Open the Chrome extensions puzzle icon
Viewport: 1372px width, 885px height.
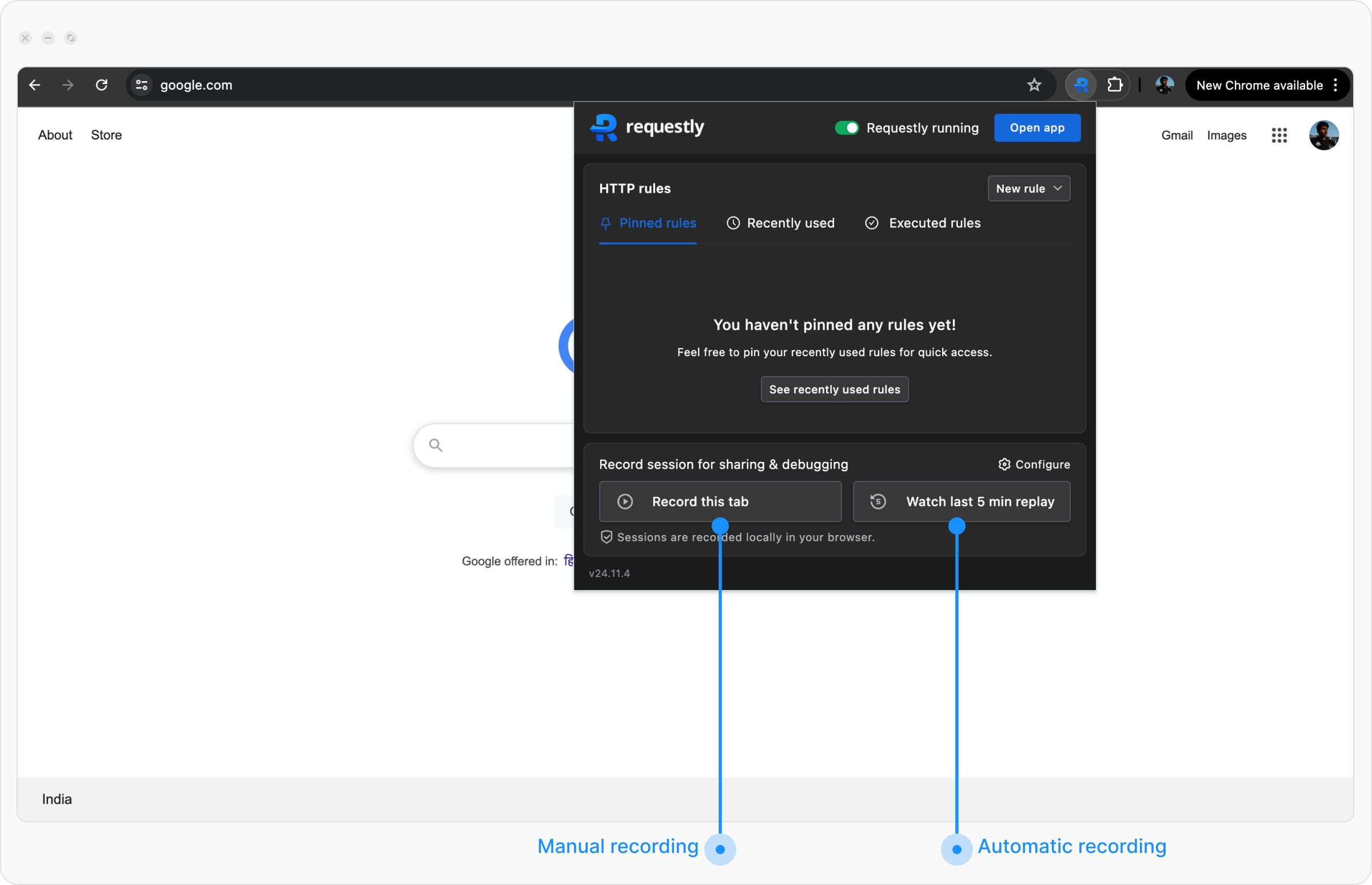coord(1115,85)
